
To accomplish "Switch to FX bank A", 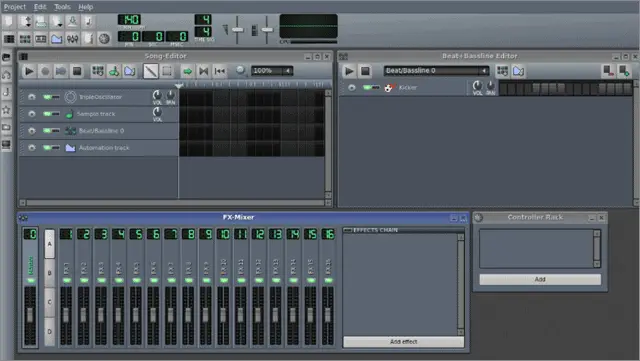I will coord(49,244).
